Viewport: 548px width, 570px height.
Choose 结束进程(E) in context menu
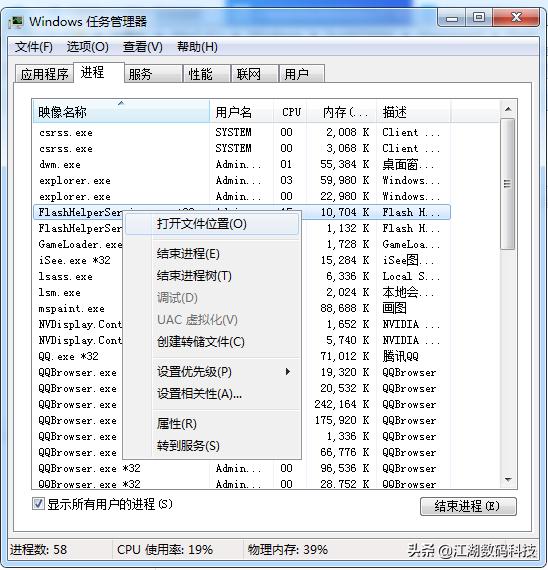(x=212, y=254)
